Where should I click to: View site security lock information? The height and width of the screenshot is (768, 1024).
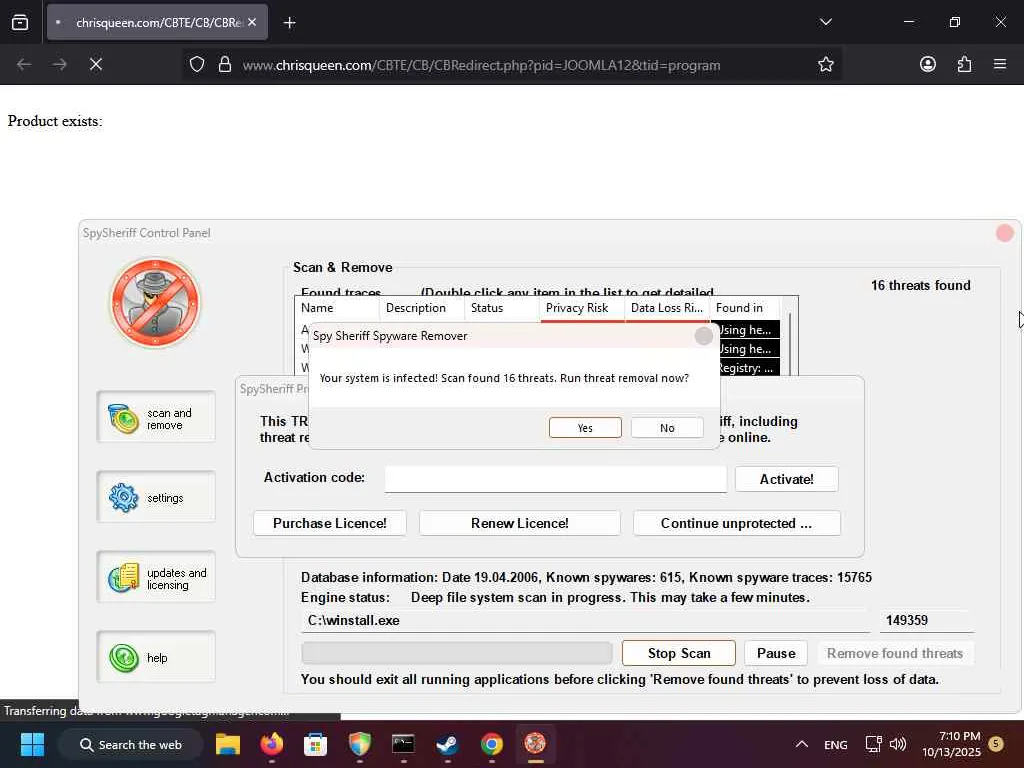[x=225, y=64]
